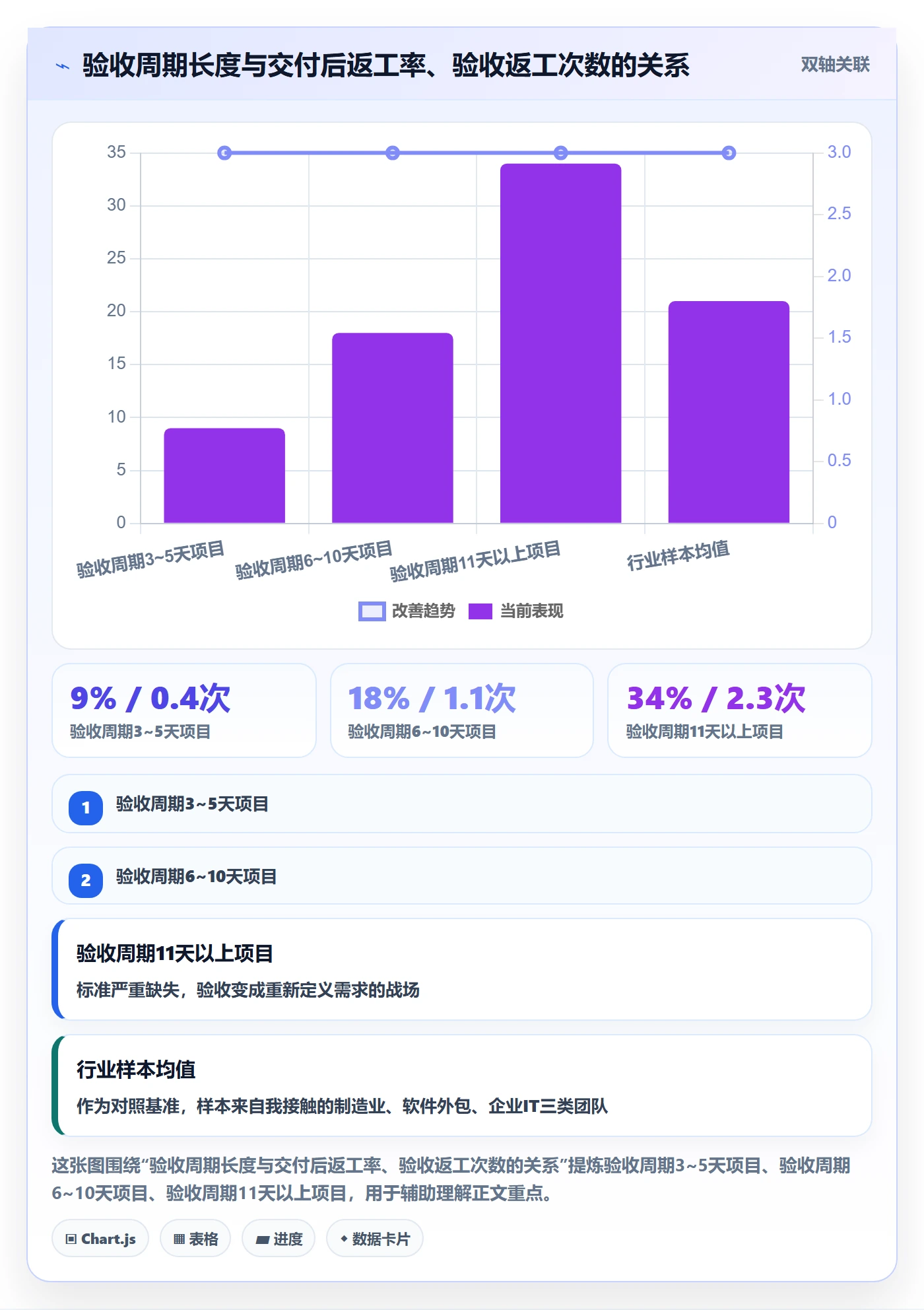The width and height of the screenshot is (924, 1310).
Task: Click line point above 验收周期6~10天项目 bar
Action: click(x=393, y=153)
